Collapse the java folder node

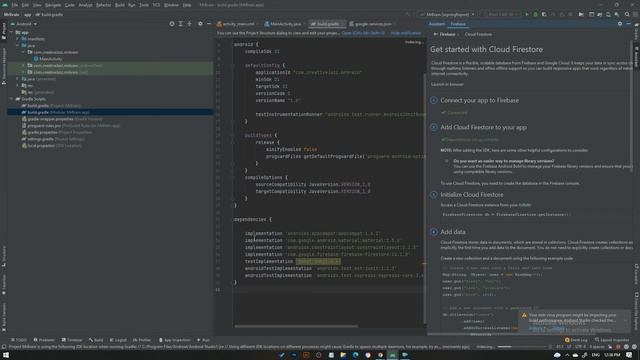tap(18, 45)
